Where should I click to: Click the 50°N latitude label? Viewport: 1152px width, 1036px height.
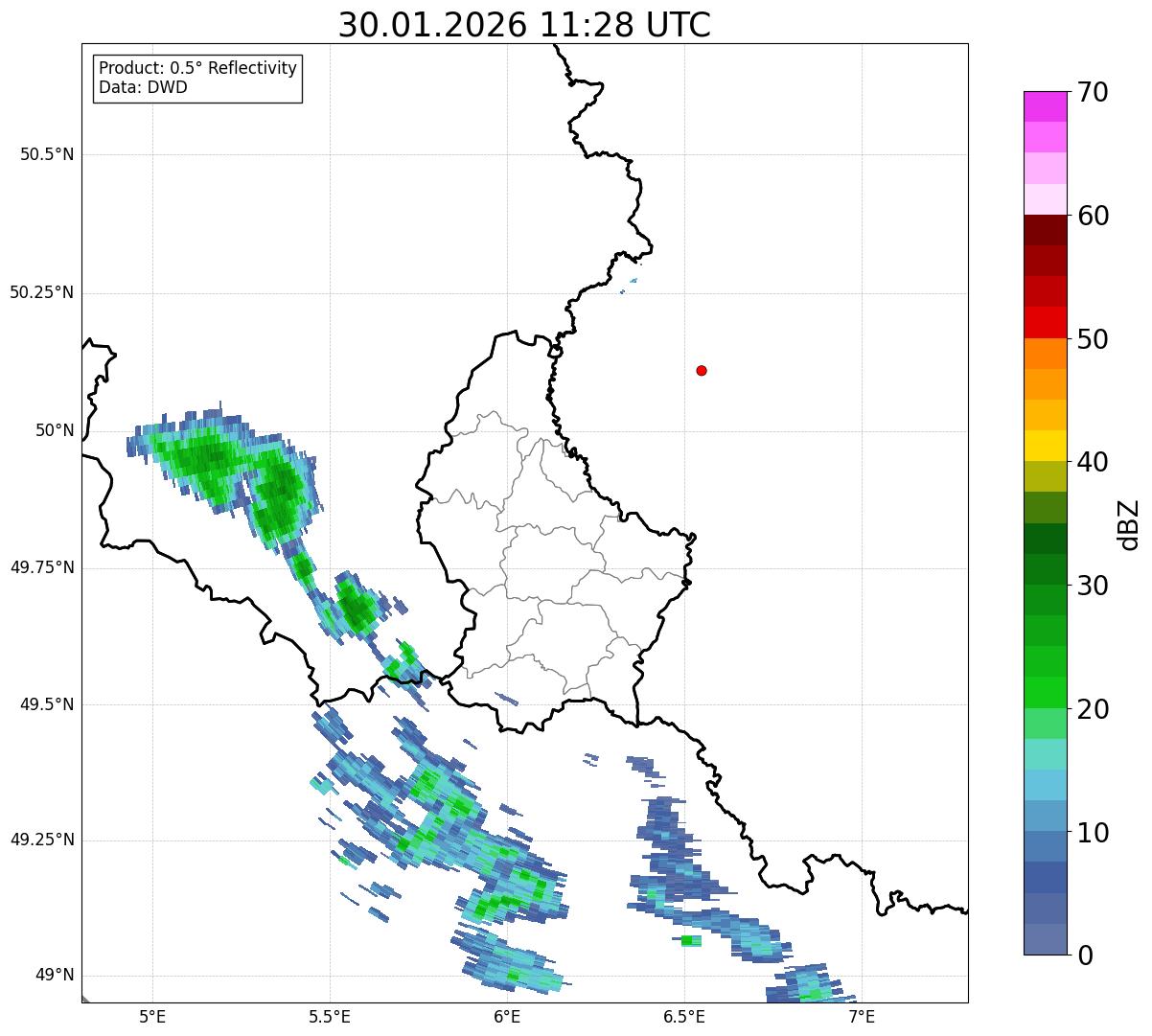[x=54, y=430]
